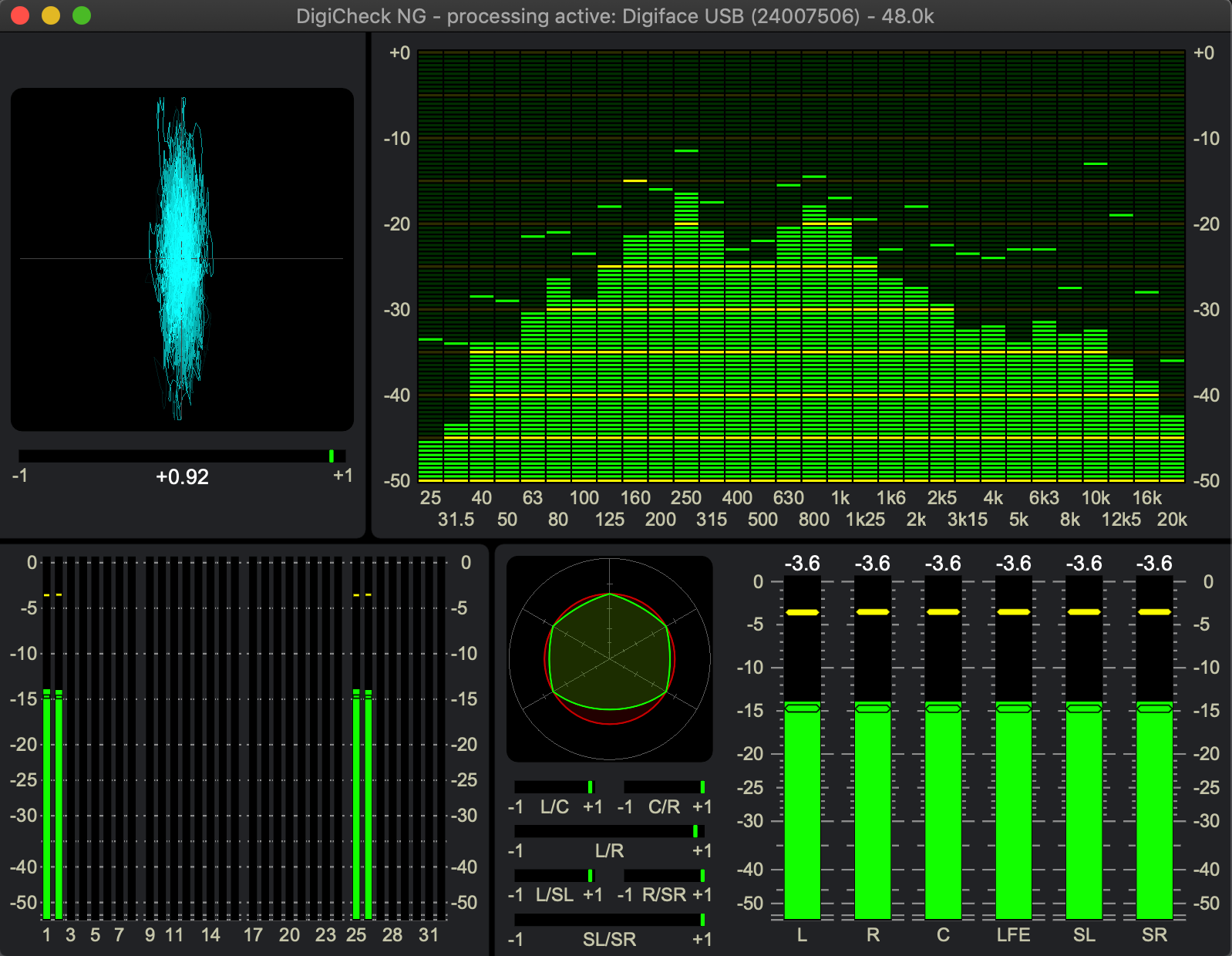
Task: Click the yellow peak hold marker on C meter
Action: tap(943, 612)
